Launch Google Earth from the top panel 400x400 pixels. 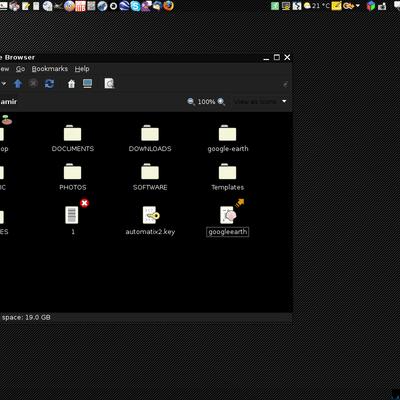pos(124,6)
